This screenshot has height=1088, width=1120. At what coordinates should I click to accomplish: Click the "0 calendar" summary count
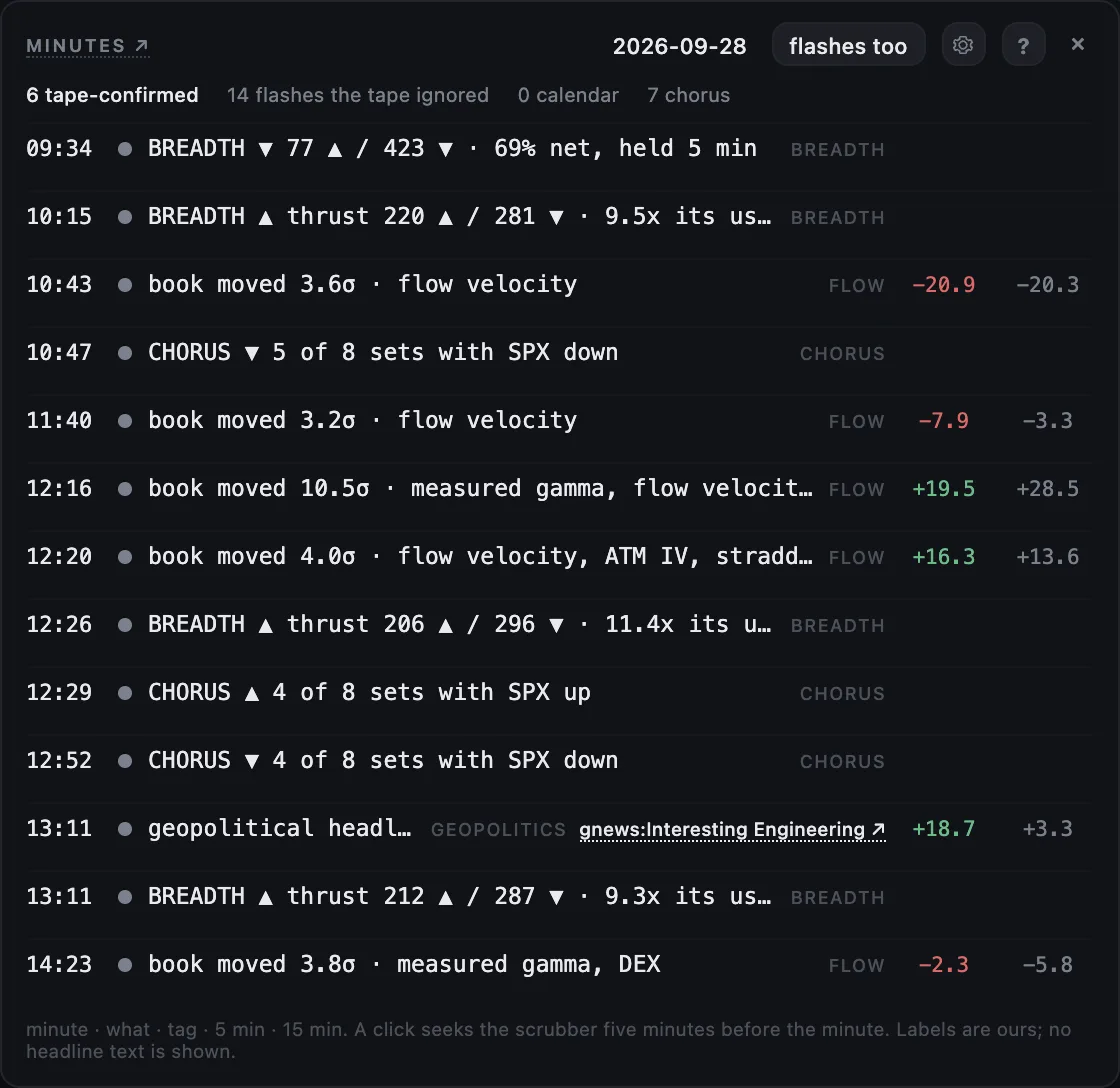569,95
